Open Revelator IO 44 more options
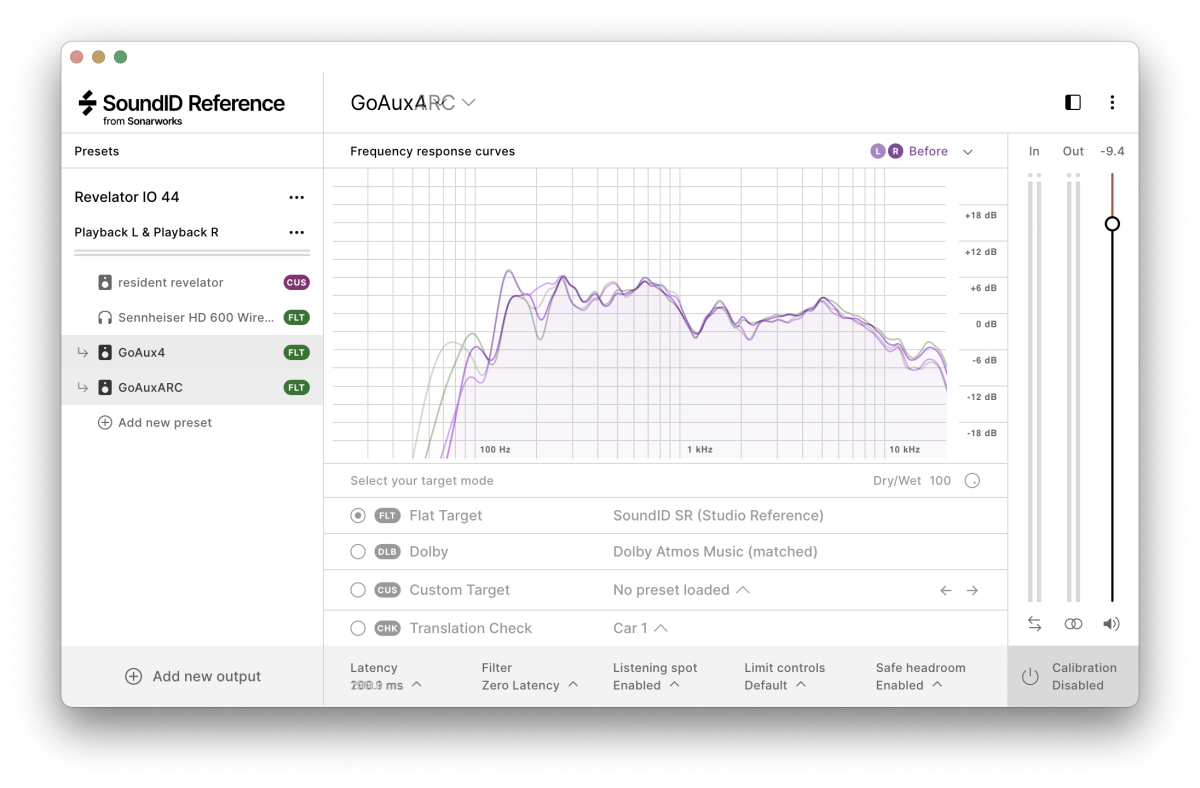 (296, 197)
